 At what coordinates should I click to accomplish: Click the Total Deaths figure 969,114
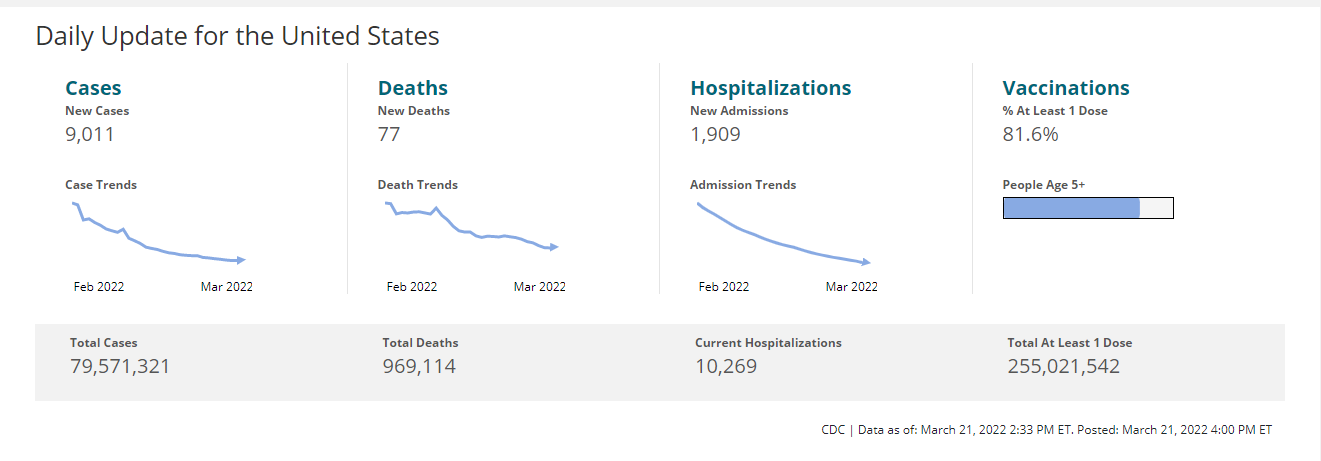[419, 366]
